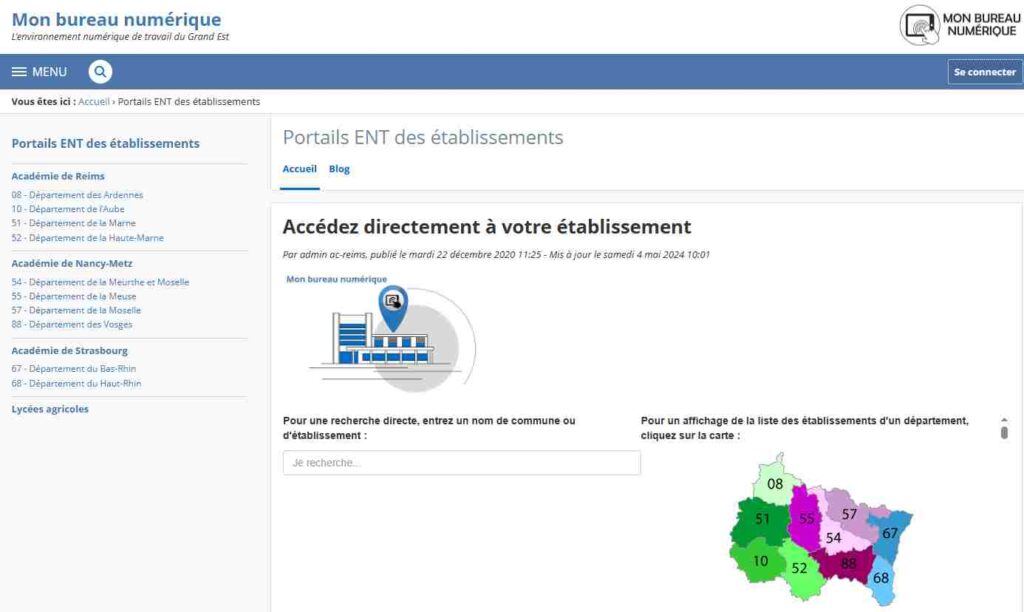Open Département des Ardennes sidebar link
Viewport: 1024px width, 612px height.
click(78, 194)
